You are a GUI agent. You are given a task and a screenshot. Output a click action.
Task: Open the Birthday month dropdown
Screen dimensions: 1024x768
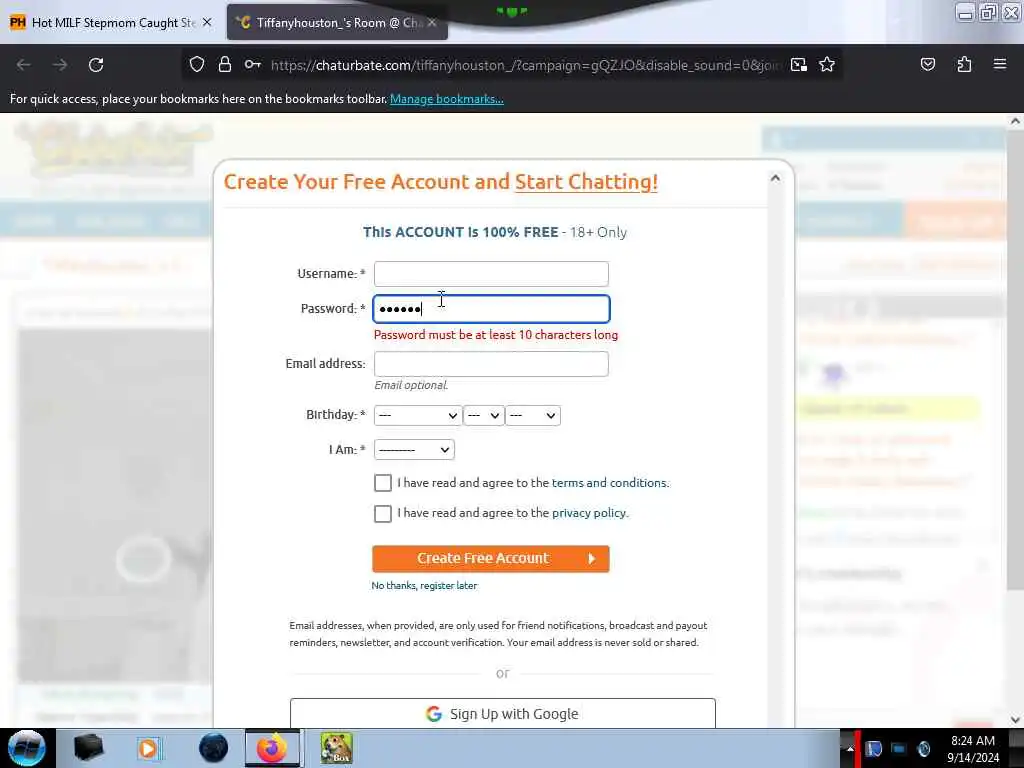[417, 415]
